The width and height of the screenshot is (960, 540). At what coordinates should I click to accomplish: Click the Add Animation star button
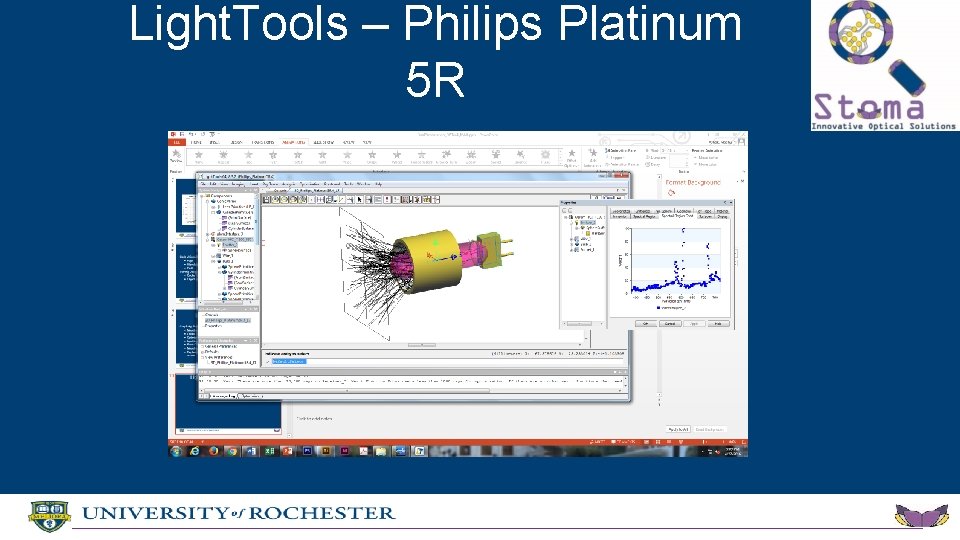click(x=592, y=157)
